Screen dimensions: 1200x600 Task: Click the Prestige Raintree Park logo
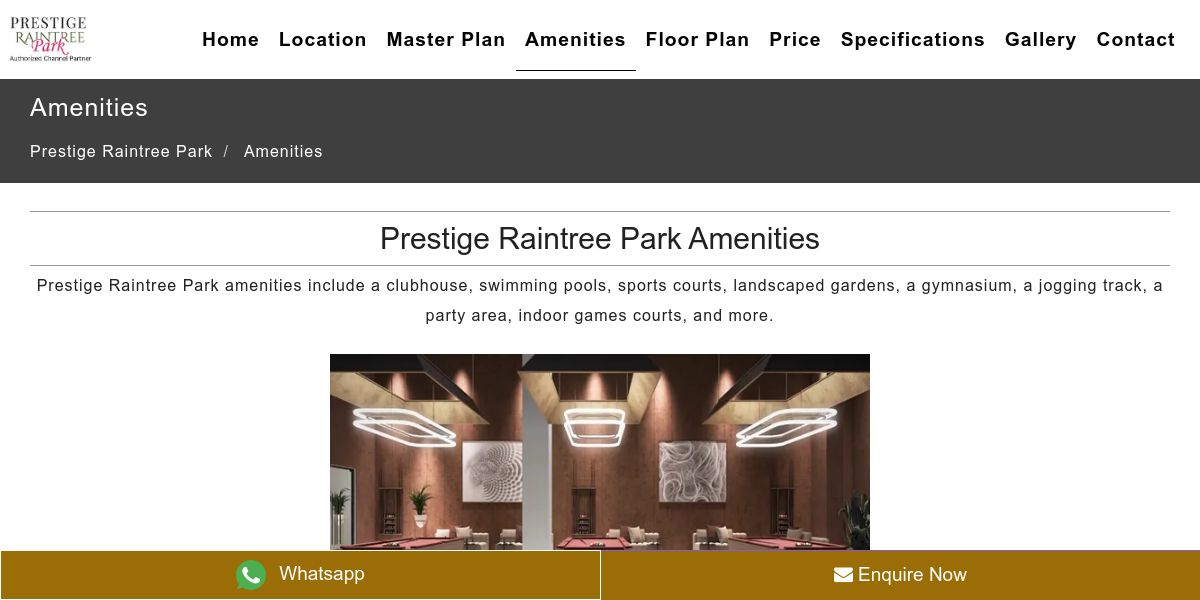point(50,39)
